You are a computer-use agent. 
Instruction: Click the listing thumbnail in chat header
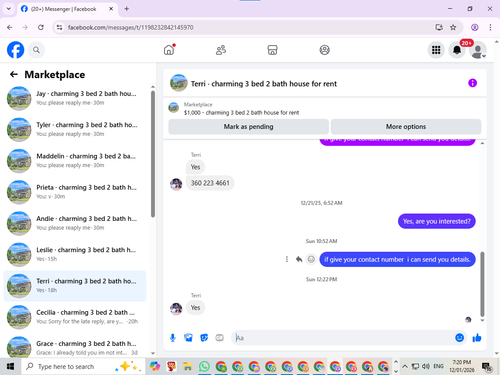(x=179, y=83)
